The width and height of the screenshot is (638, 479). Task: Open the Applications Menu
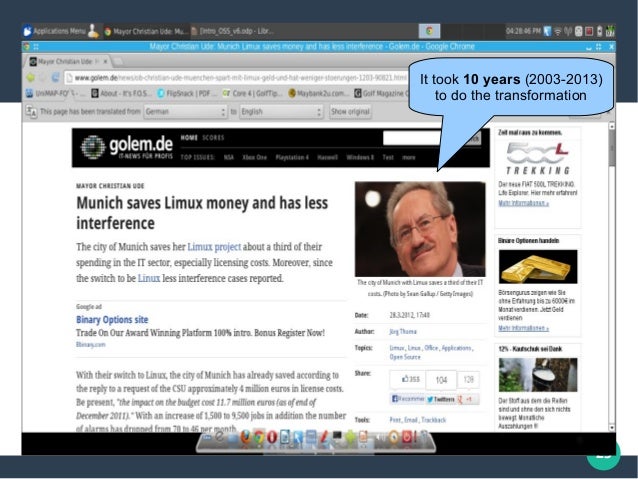click(55, 31)
